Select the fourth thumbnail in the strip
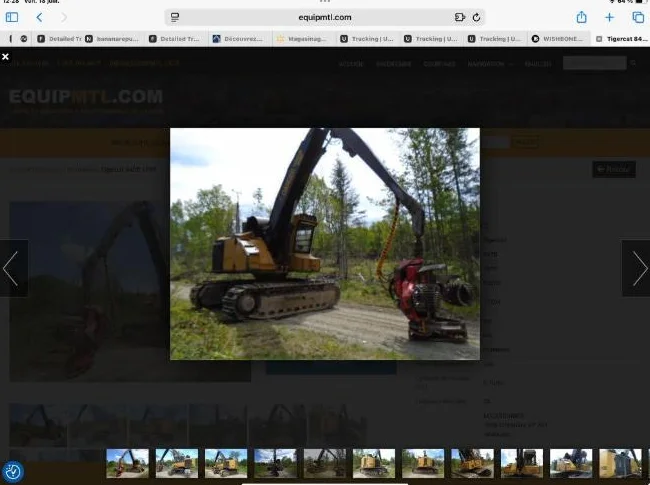 pos(275,463)
